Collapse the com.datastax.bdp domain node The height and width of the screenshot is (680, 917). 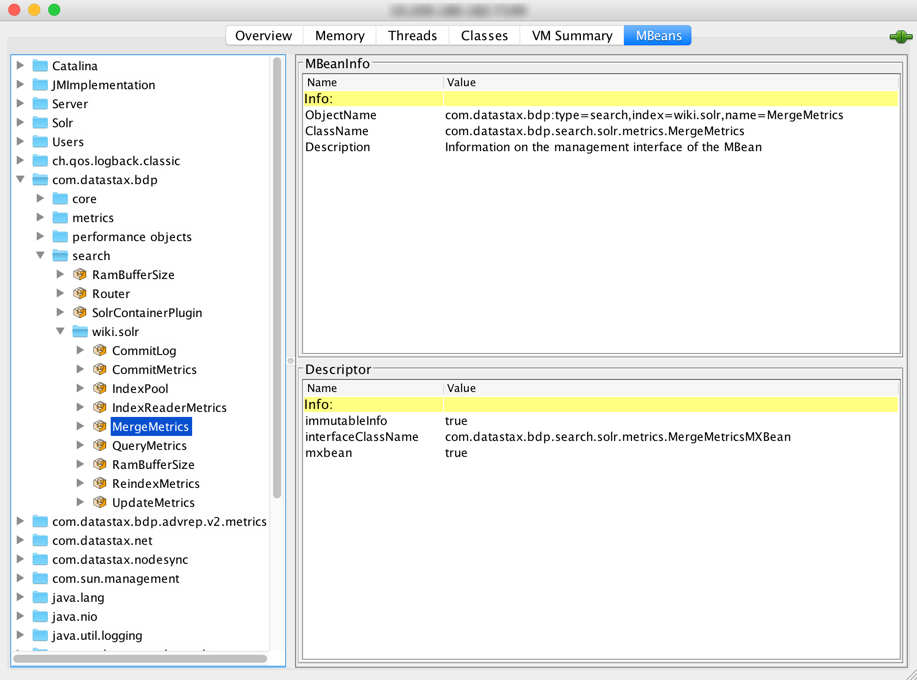pos(21,180)
